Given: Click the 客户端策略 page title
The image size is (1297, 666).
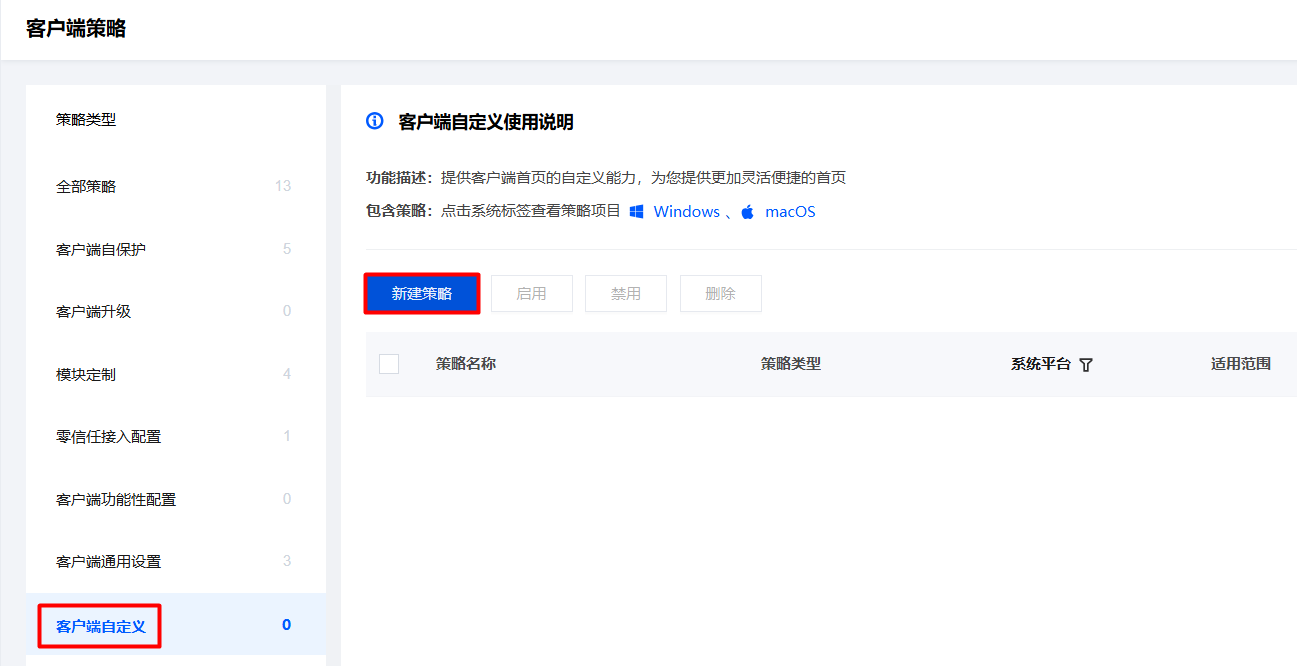Looking at the screenshot, I should [76, 29].
